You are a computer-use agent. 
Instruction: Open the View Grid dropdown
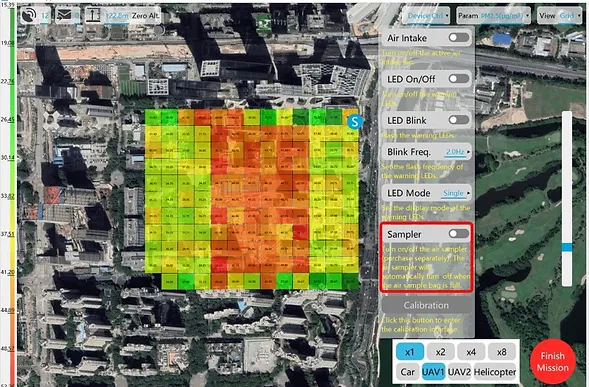(x=559, y=16)
